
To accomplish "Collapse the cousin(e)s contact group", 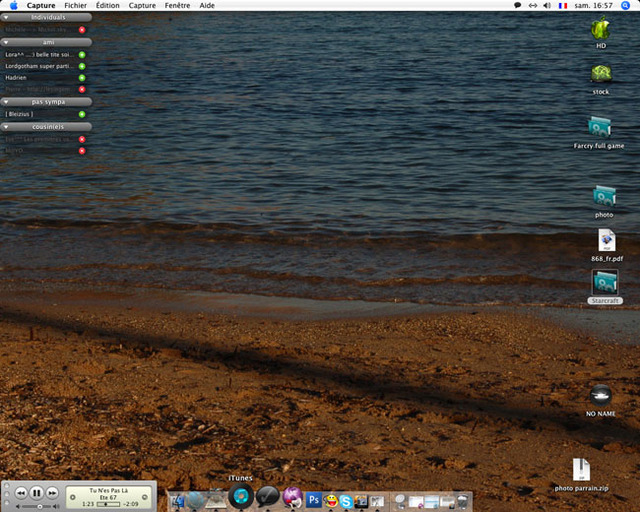I will pyautogui.click(x=6, y=127).
